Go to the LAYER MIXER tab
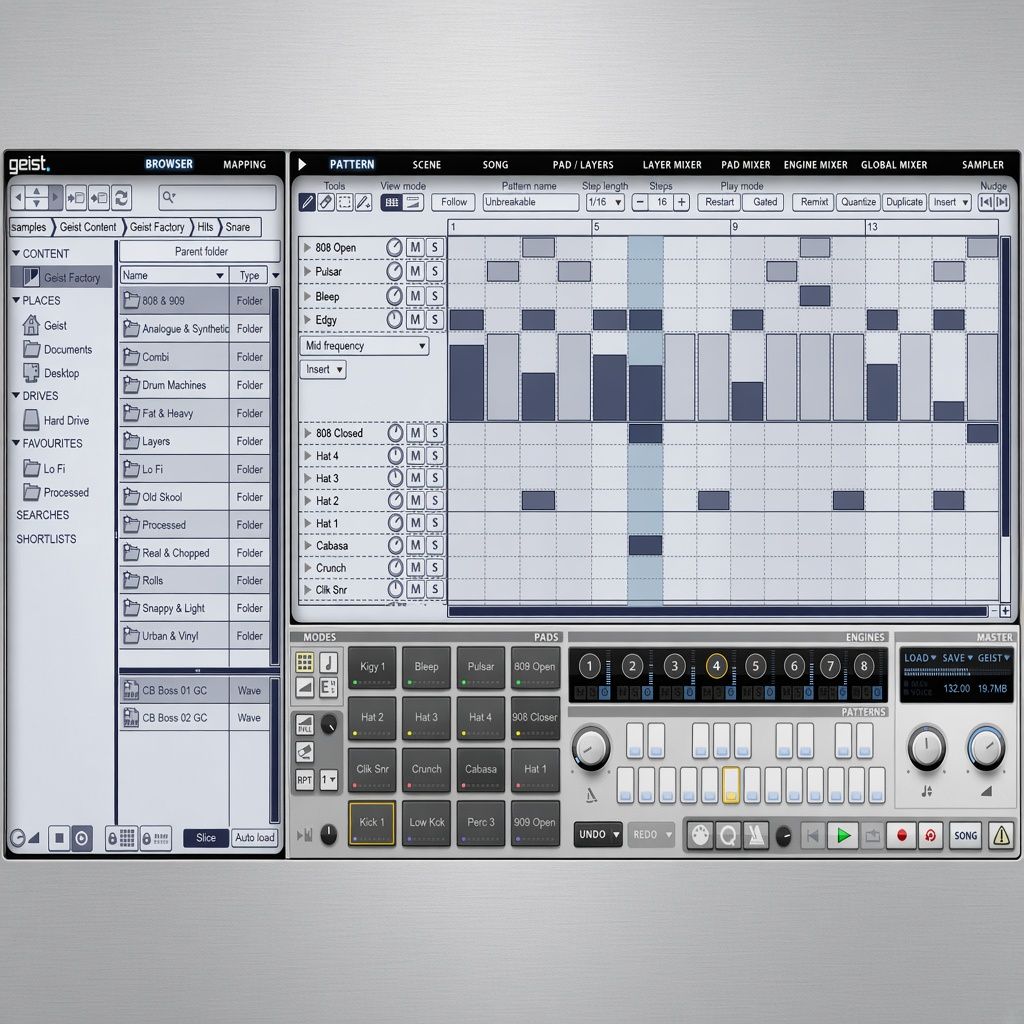Screen dimensions: 1024x1024 672,165
